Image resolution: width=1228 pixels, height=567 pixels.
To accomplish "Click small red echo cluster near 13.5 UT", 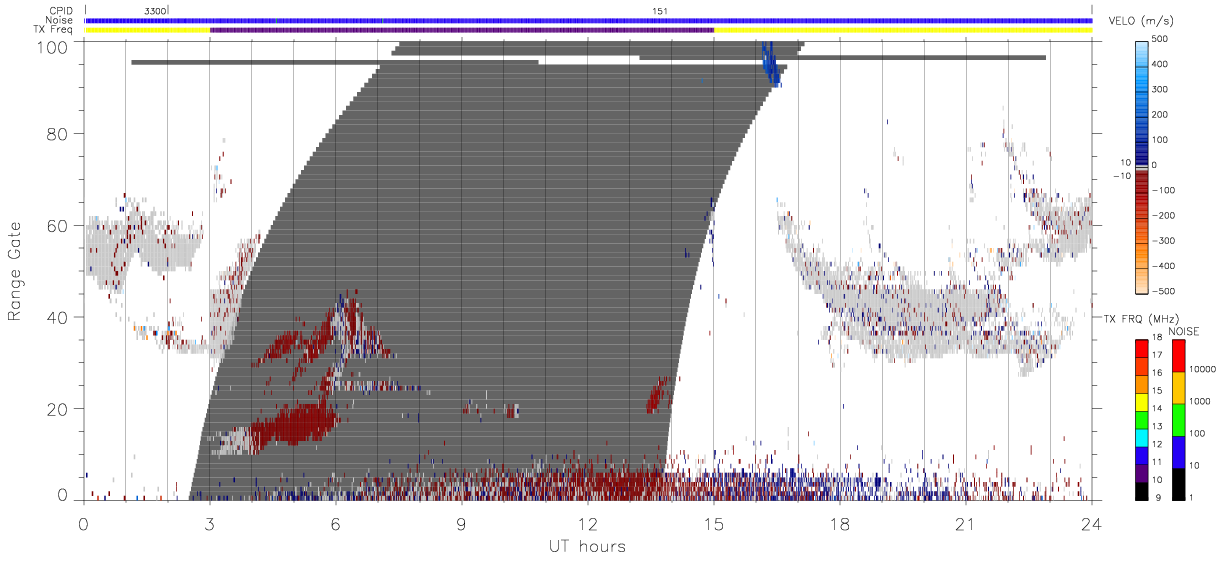I will coord(659,394).
